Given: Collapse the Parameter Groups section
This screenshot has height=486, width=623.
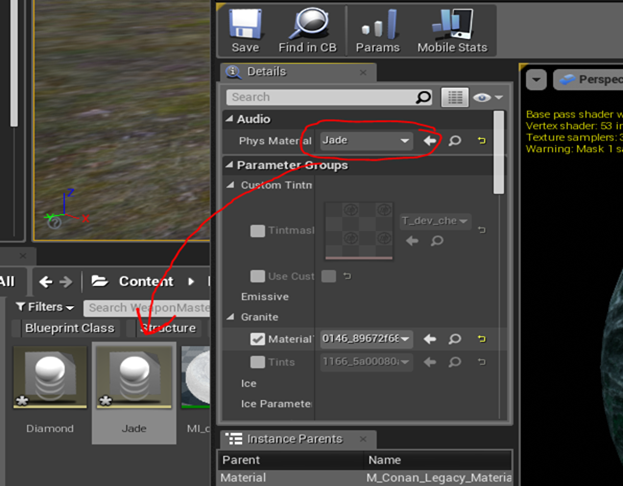Looking at the screenshot, I should [x=228, y=165].
